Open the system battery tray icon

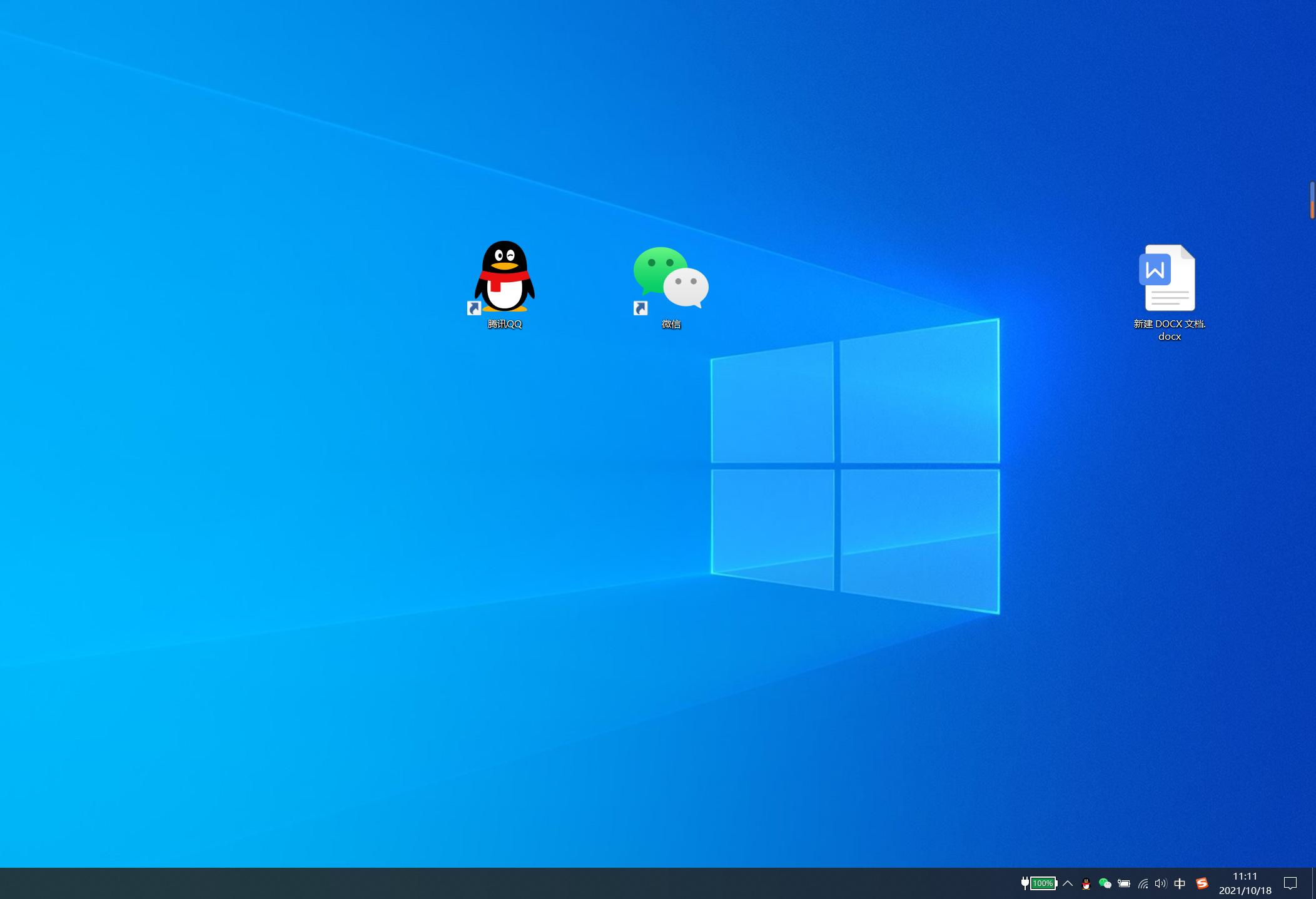1124,883
